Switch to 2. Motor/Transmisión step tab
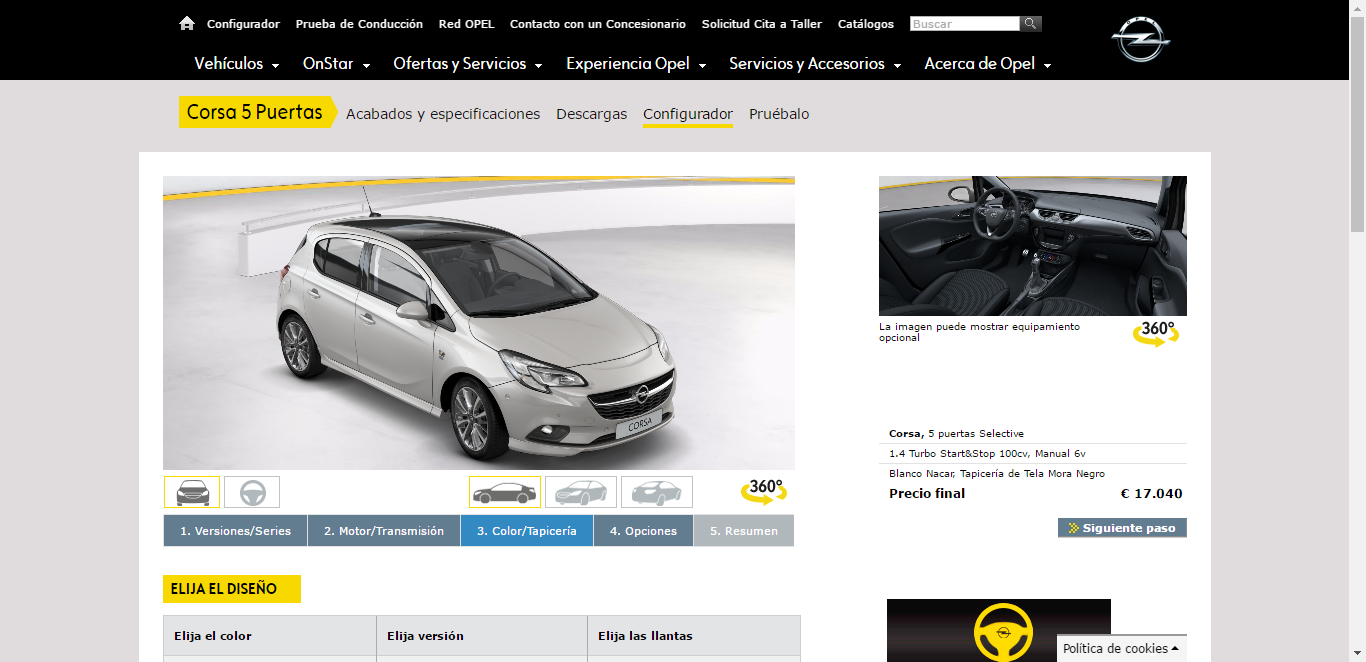This screenshot has width=1366, height=662. (384, 531)
